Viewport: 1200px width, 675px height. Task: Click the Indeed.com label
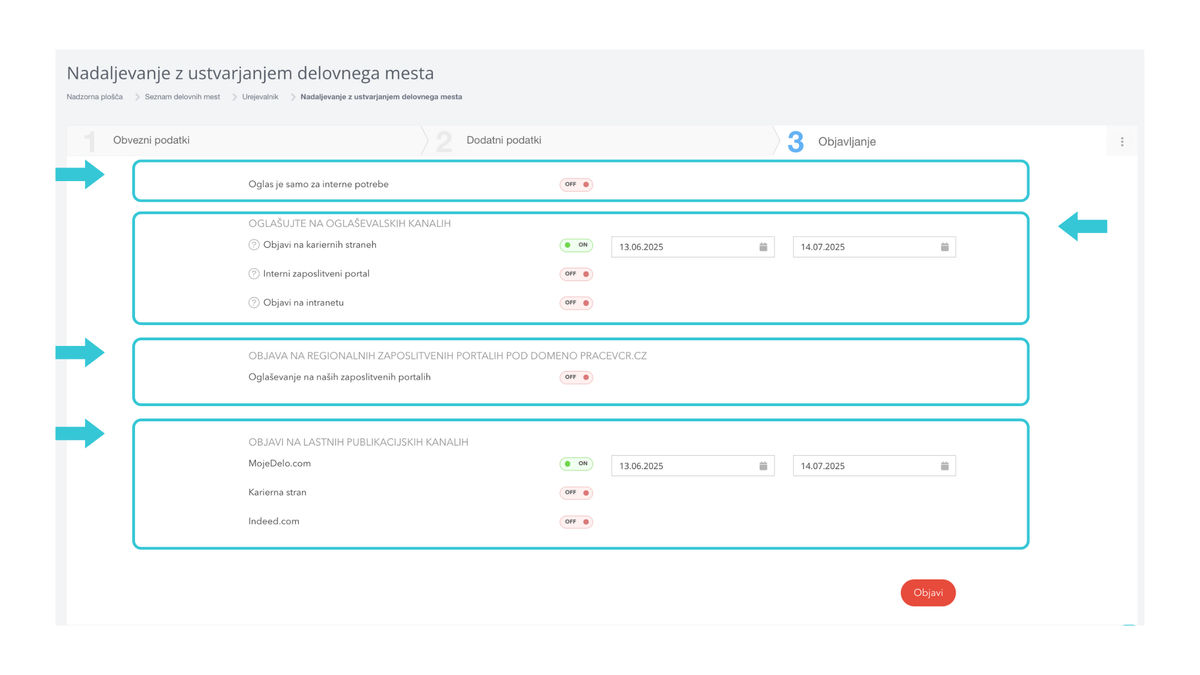(274, 521)
